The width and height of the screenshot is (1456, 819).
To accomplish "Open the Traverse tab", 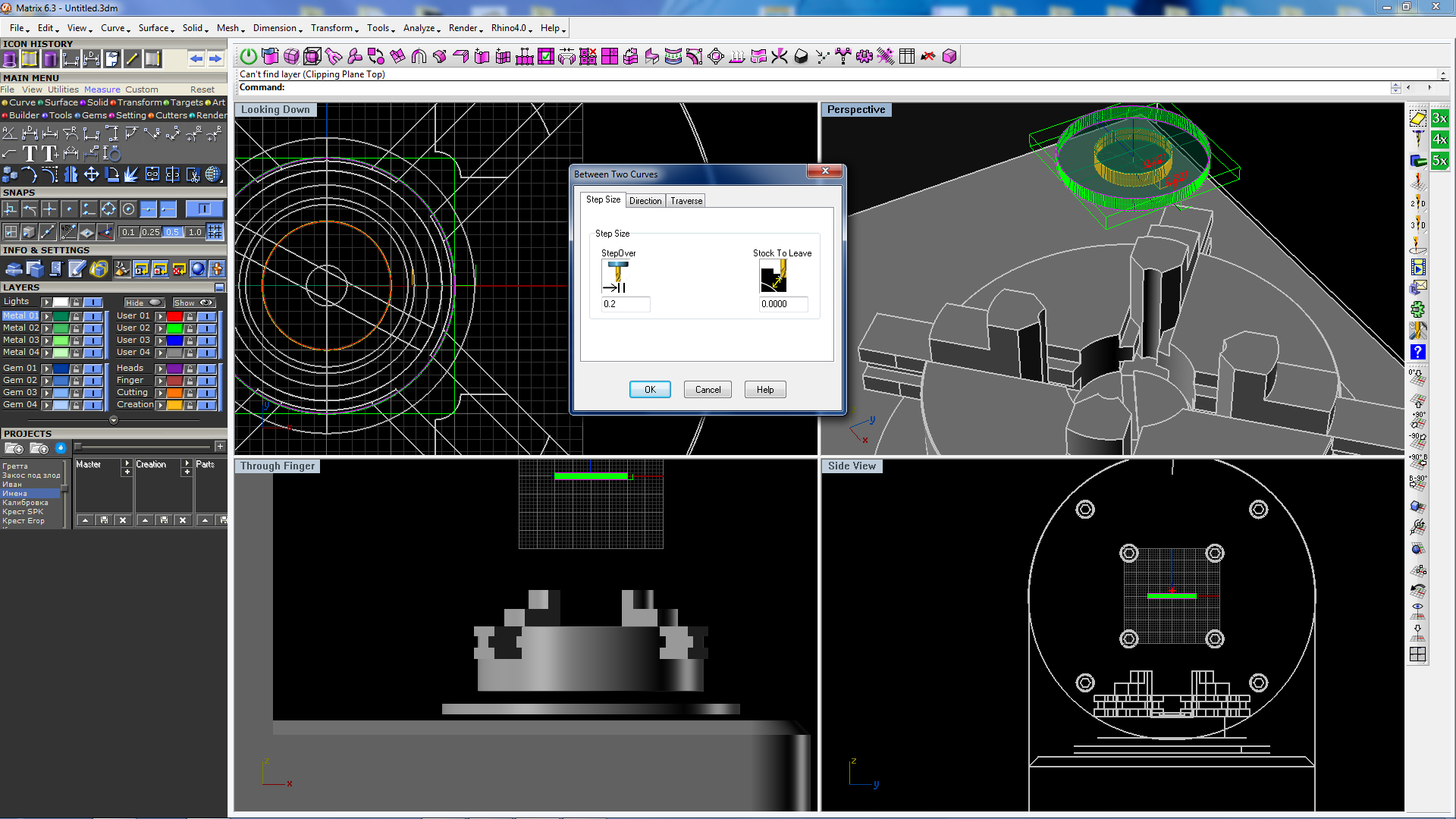I will [686, 201].
